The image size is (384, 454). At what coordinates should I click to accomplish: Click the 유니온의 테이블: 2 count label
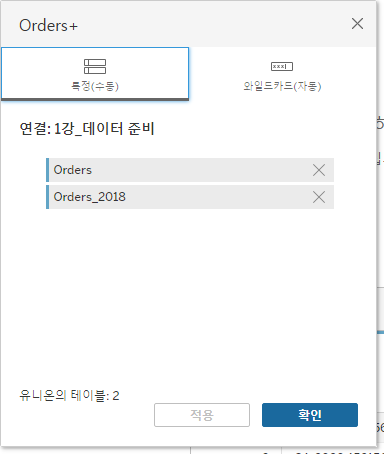pyautogui.click(x=69, y=396)
